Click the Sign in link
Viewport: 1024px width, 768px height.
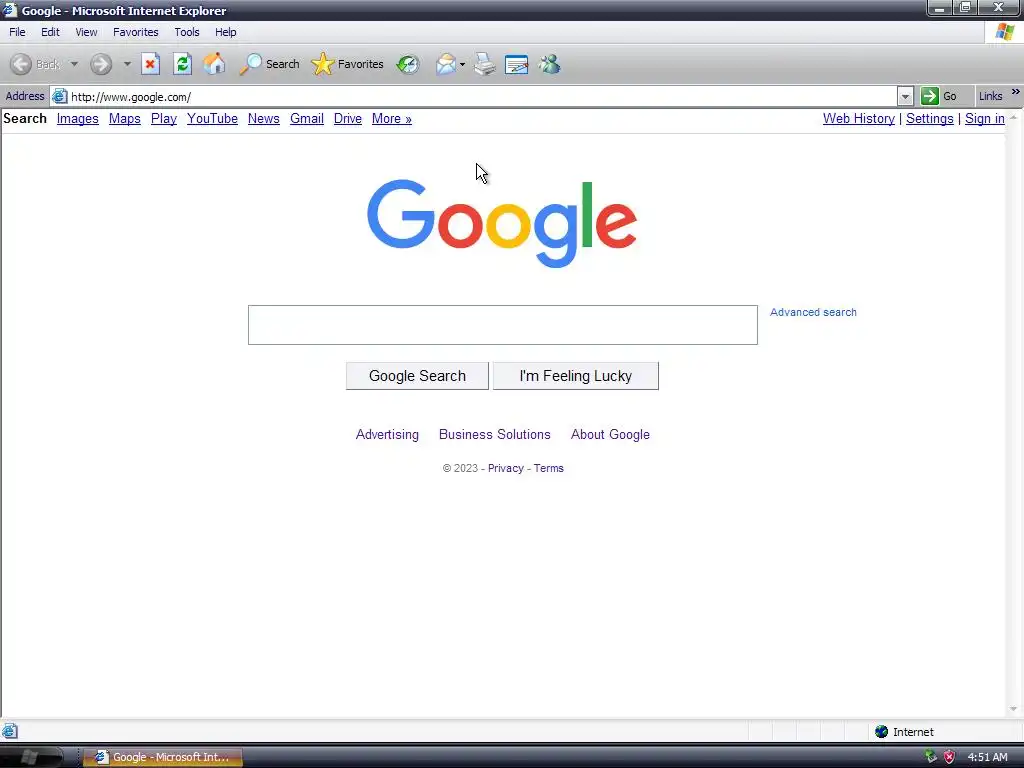[985, 119]
